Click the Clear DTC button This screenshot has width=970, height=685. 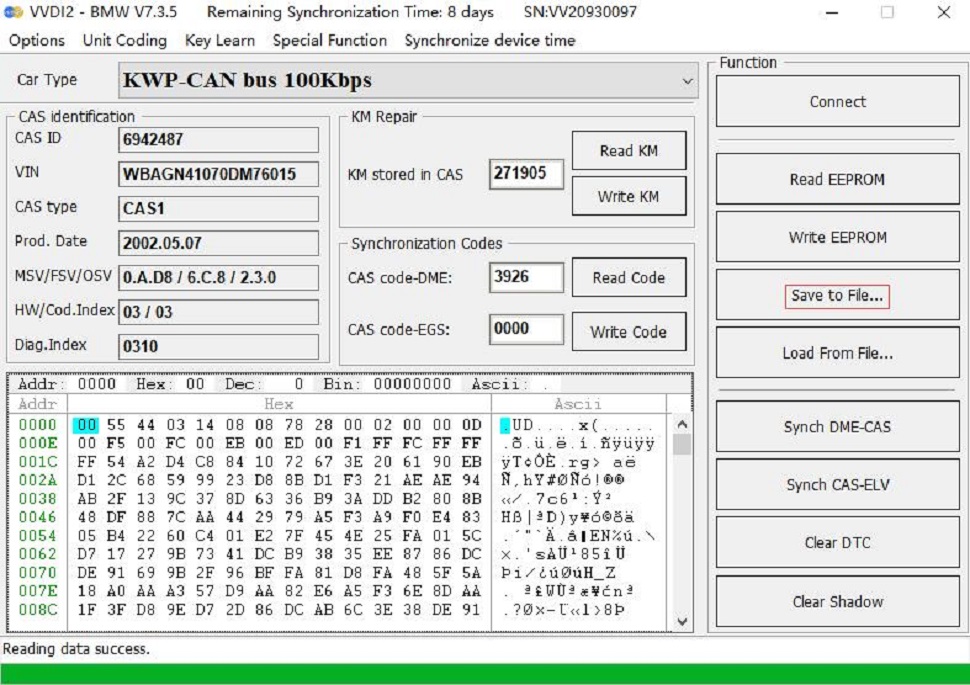coord(837,544)
